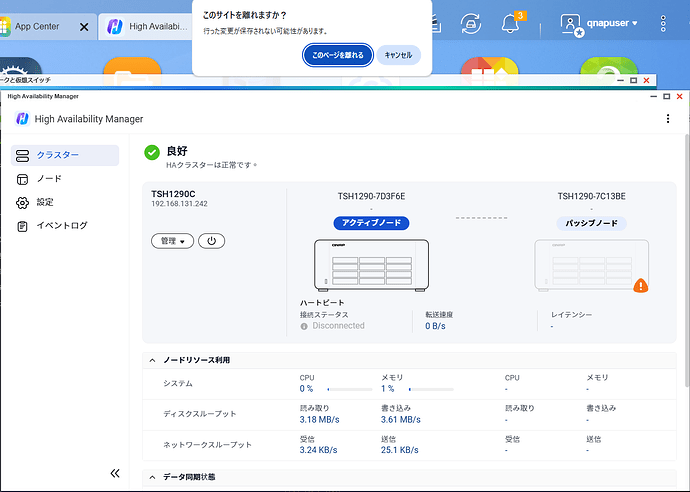The image size is (690, 492).
Task: Click the active node NAS image
Action: [372, 266]
